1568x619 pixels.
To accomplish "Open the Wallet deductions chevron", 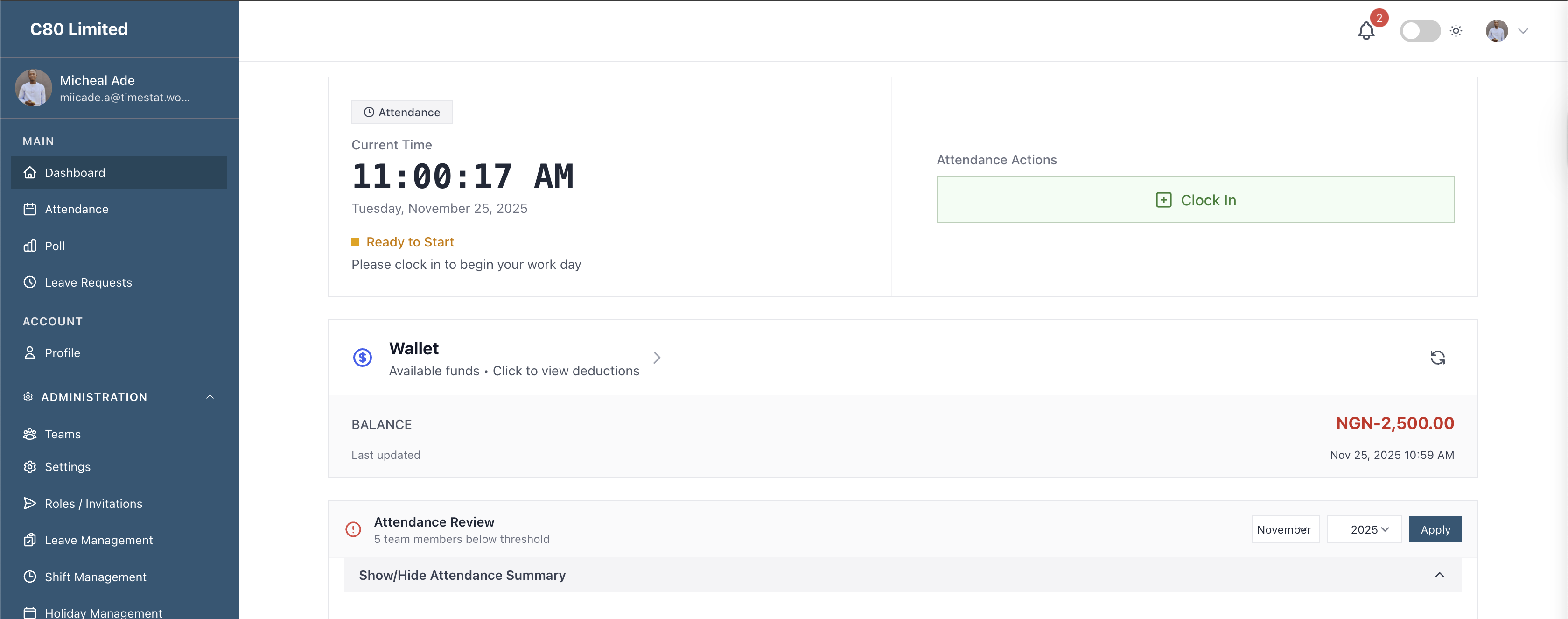I will 656,357.
